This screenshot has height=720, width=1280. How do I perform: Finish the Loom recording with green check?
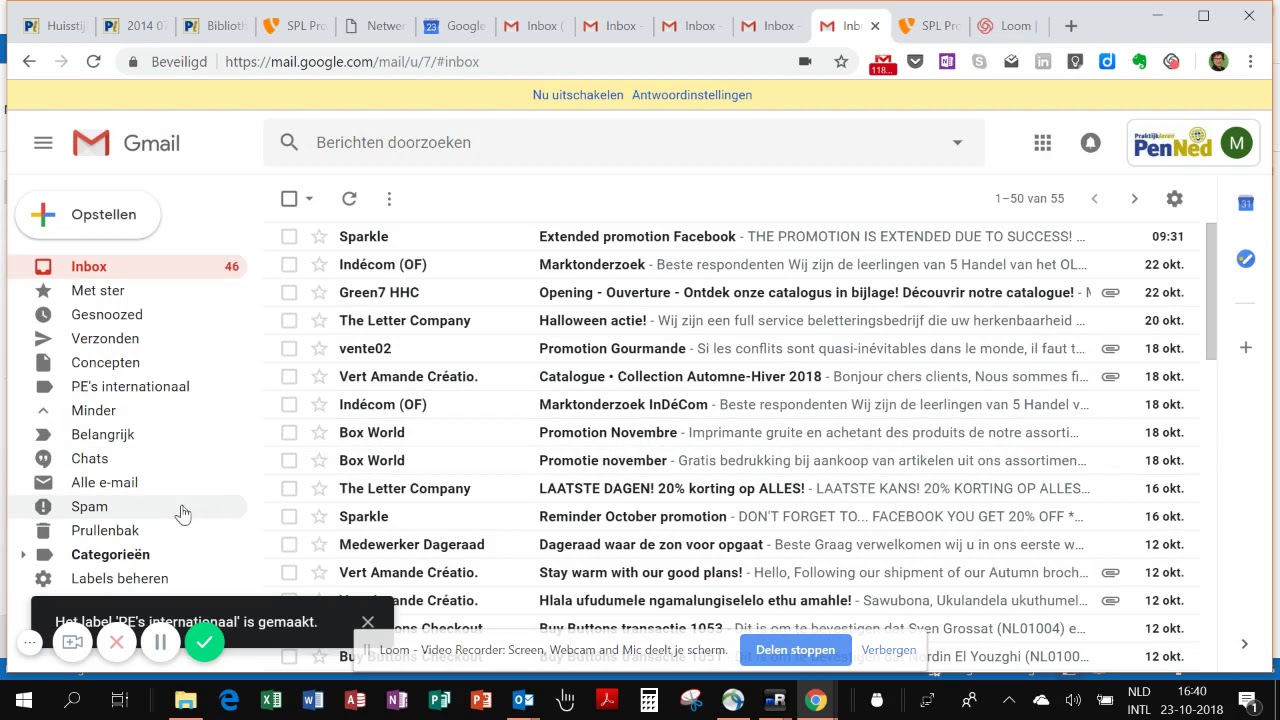pyautogui.click(x=204, y=643)
